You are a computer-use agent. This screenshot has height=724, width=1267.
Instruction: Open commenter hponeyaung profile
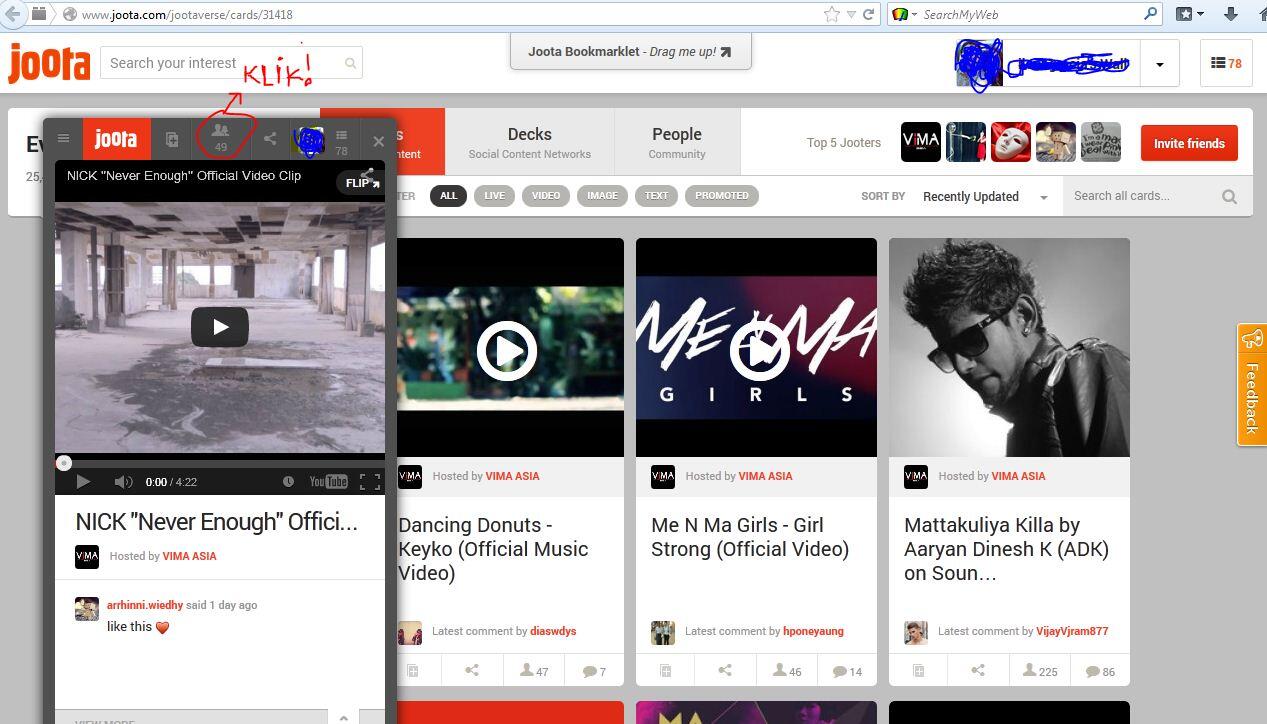click(813, 631)
